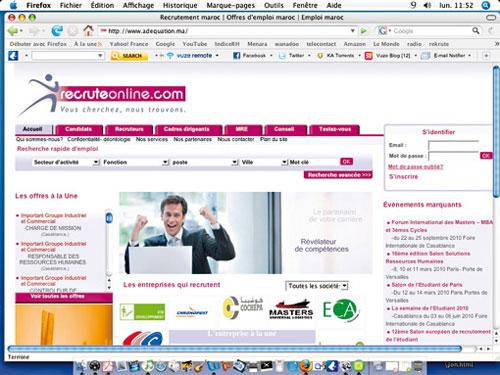Screen dimensions: 500x375
Task: Reload page with the refresh icon
Action: pos(57,31)
